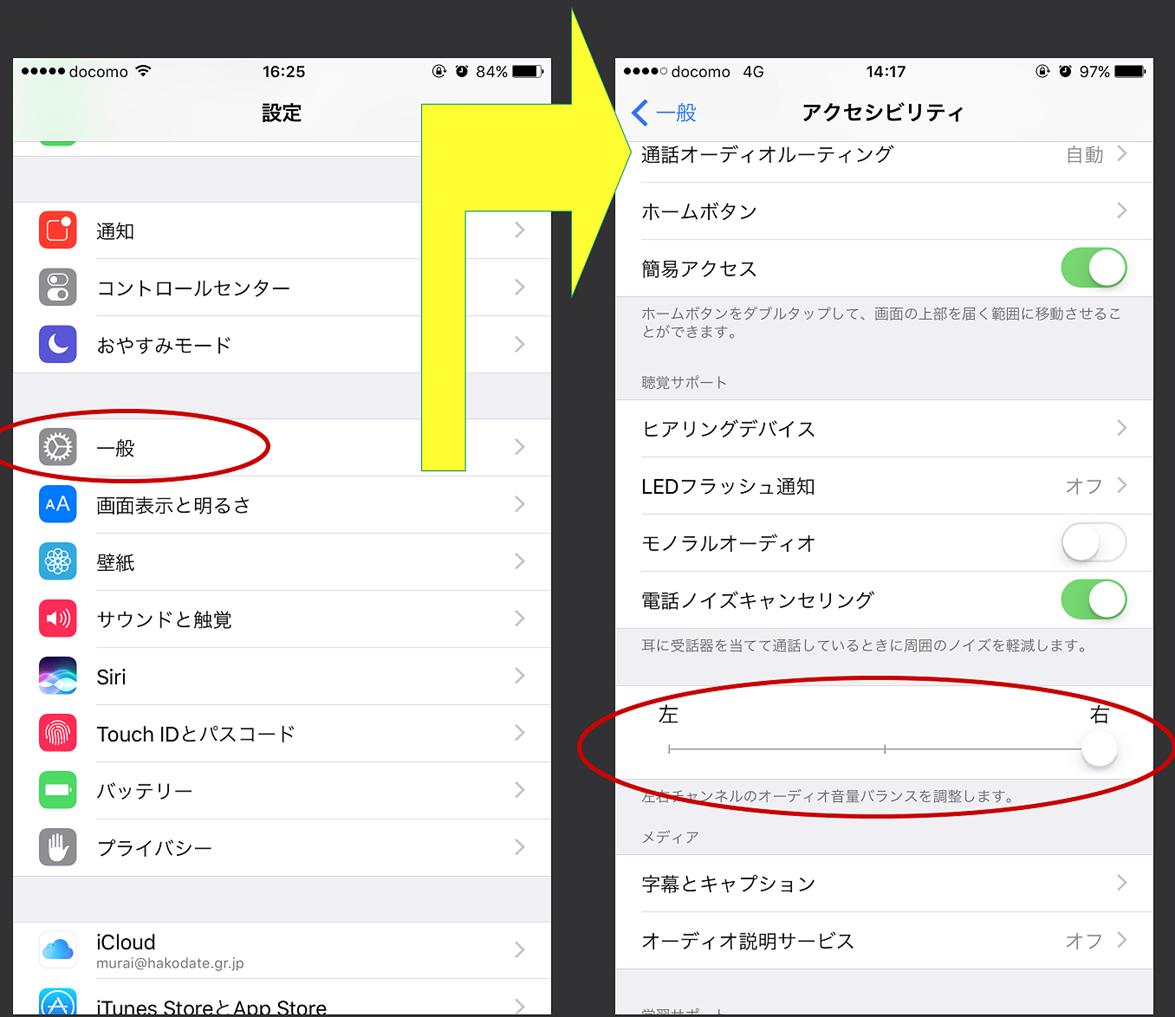This screenshot has height=1017, width=1175.
Task: Toggle off 簡易アクセス
Action: (1094, 267)
